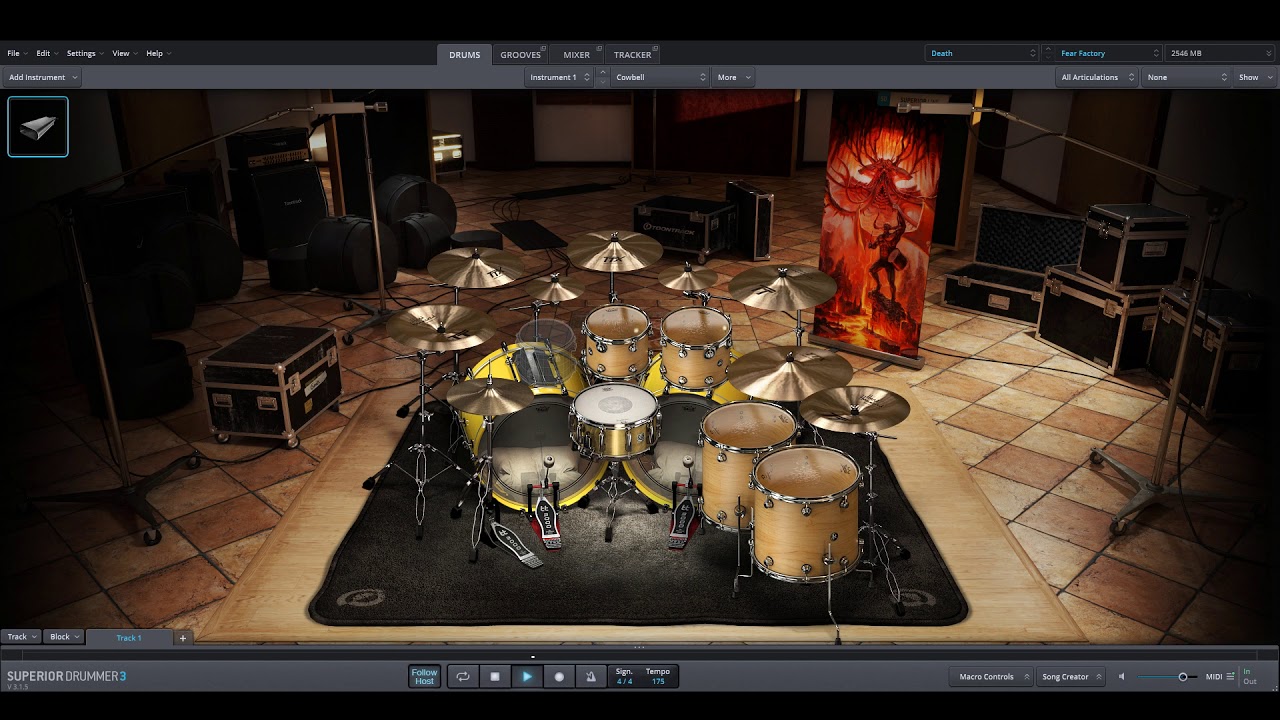Open the 2546 MB memory dropdown
This screenshot has height=720, width=1280.
[1219, 53]
